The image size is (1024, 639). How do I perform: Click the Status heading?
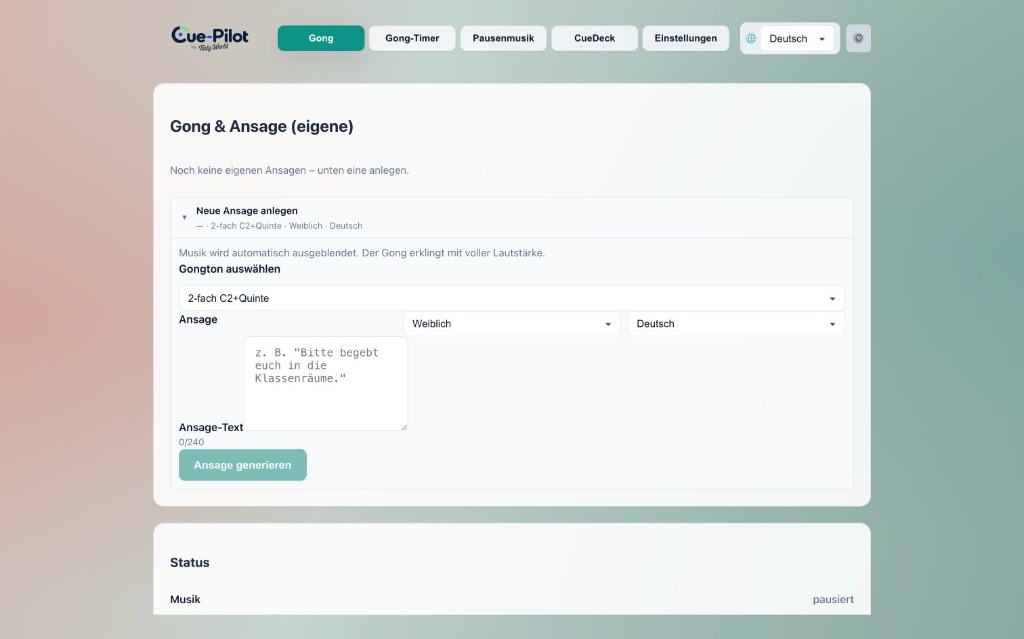tap(189, 563)
